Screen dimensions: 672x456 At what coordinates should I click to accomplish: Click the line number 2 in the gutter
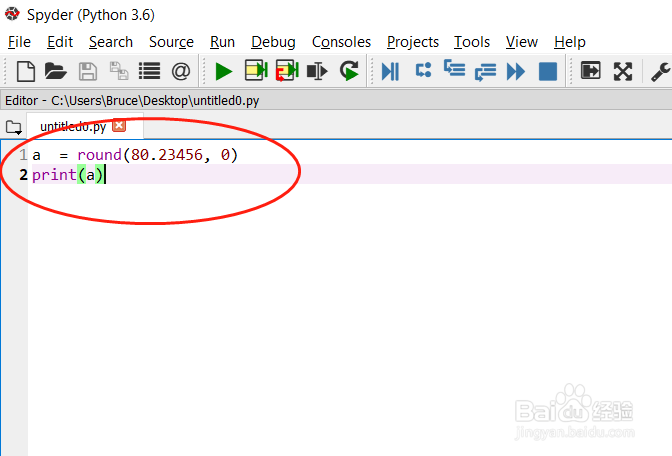coord(23,174)
